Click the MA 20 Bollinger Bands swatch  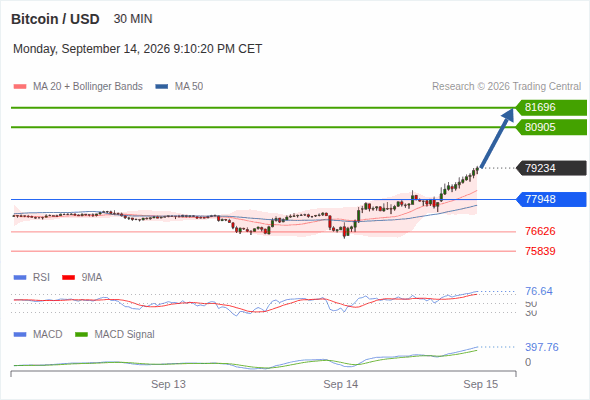tap(20, 87)
